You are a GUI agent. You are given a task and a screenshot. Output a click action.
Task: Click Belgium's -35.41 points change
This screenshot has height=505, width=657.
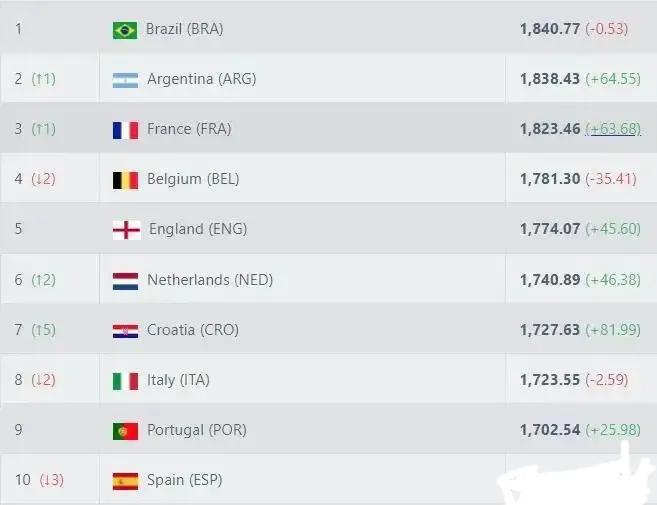coord(613,180)
